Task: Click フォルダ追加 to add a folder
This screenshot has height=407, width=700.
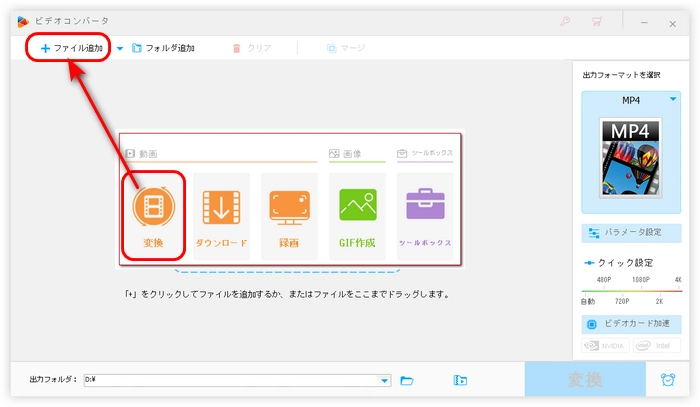Action: pyautogui.click(x=163, y=48)
